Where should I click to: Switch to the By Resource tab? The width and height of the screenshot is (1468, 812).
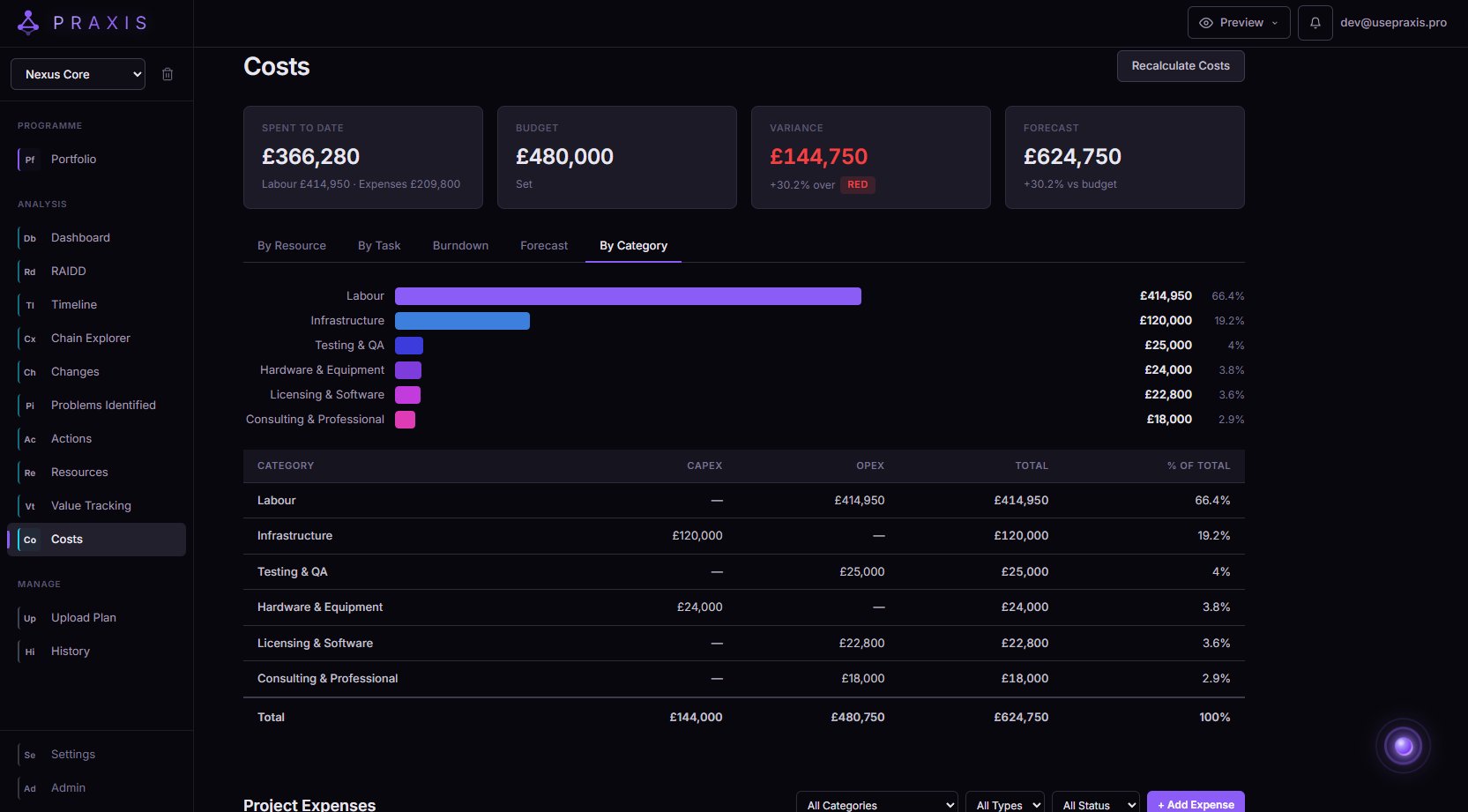(292, 246)
